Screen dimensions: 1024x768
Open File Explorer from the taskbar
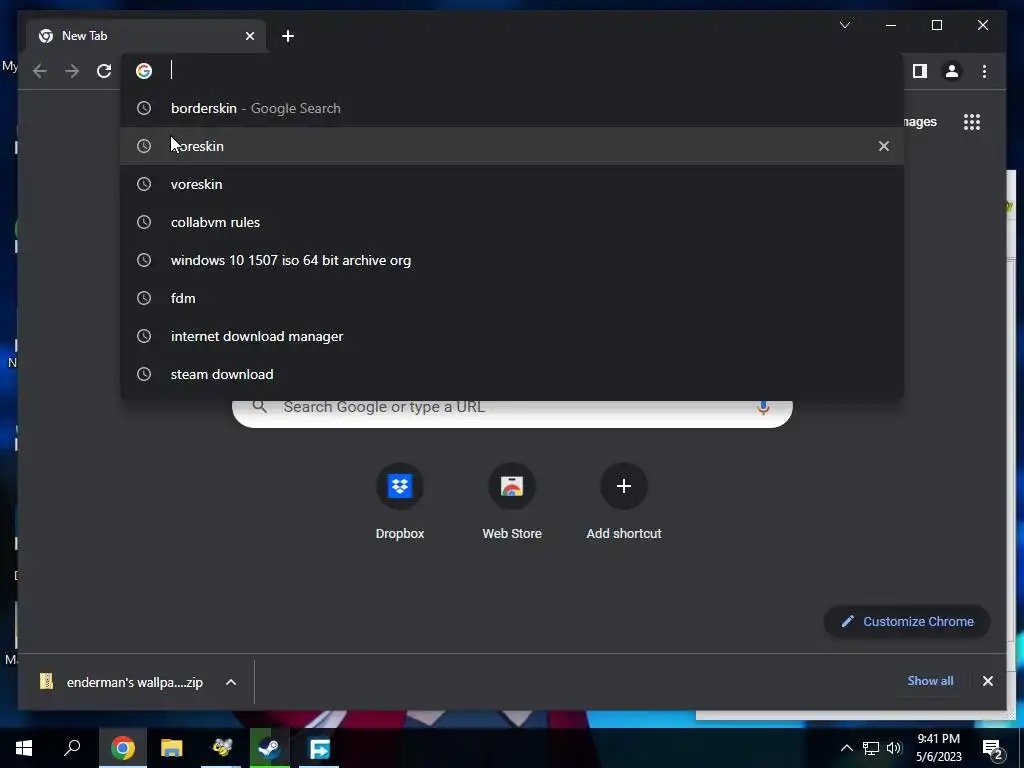(172, 748)
